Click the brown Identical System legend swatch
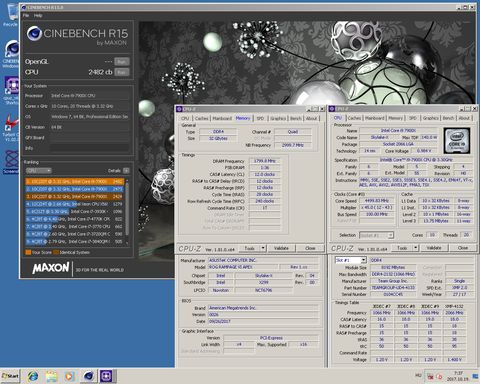 [x=56, y=252]
